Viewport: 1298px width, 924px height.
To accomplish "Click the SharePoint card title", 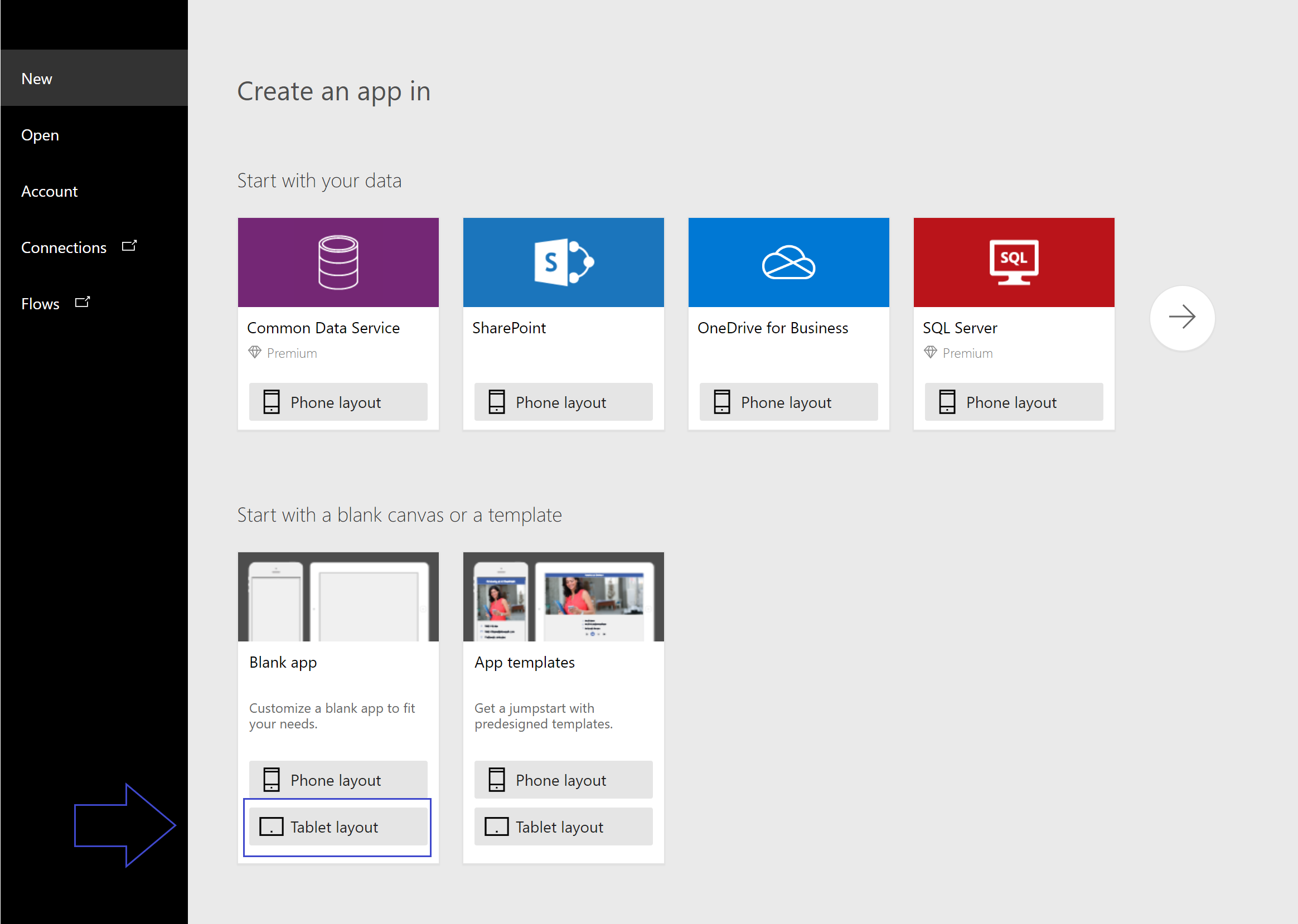I will pyautogui.click(x=509, y=328).
